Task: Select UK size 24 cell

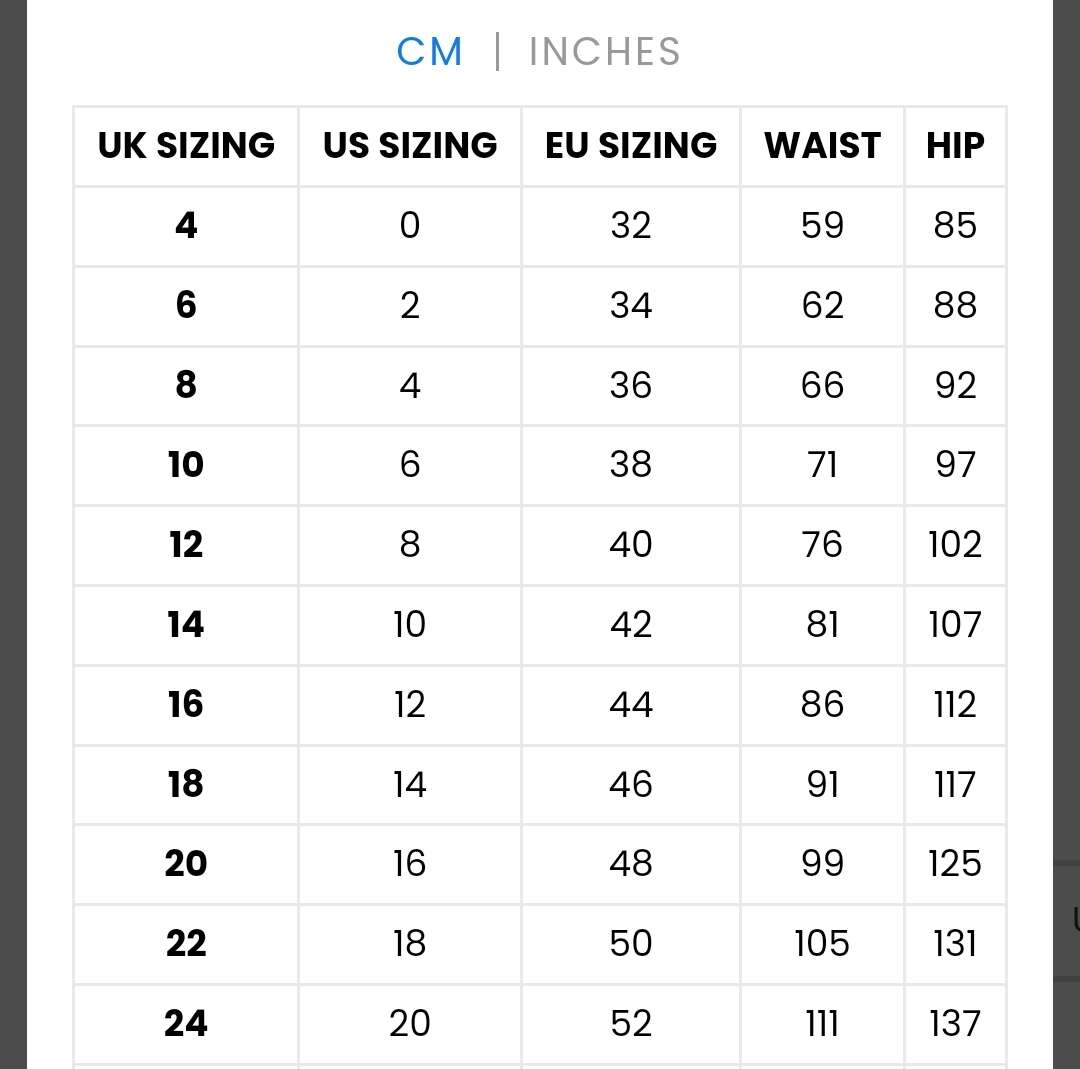Action: [x=186, y=1024]
